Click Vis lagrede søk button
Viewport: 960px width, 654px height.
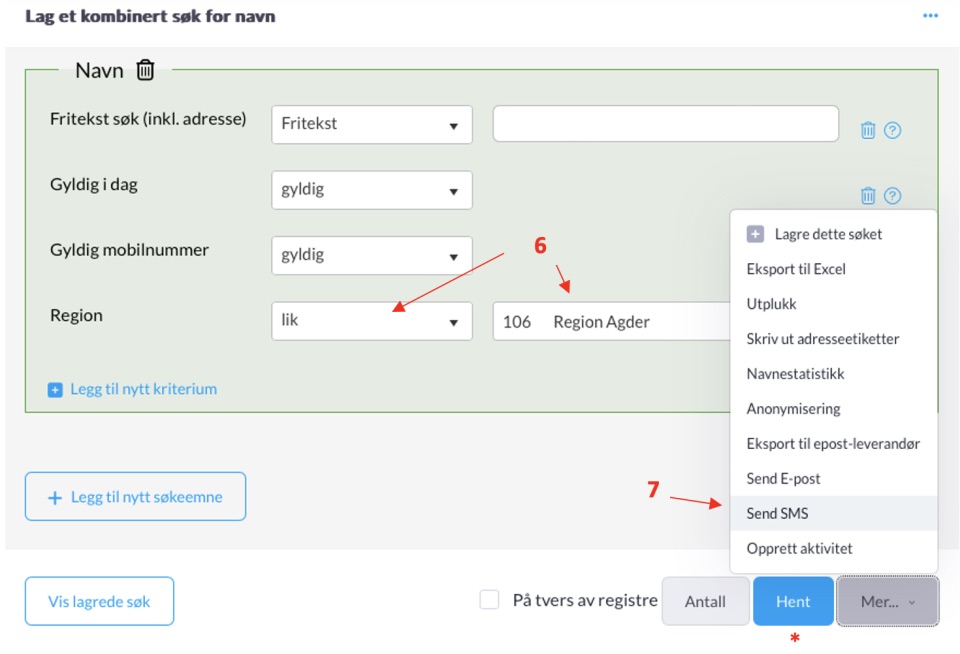99,601
